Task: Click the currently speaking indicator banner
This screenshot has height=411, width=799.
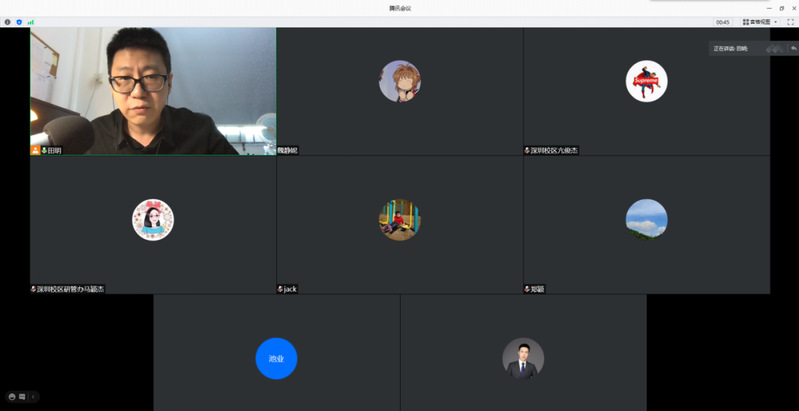Action: pos(735,48)
